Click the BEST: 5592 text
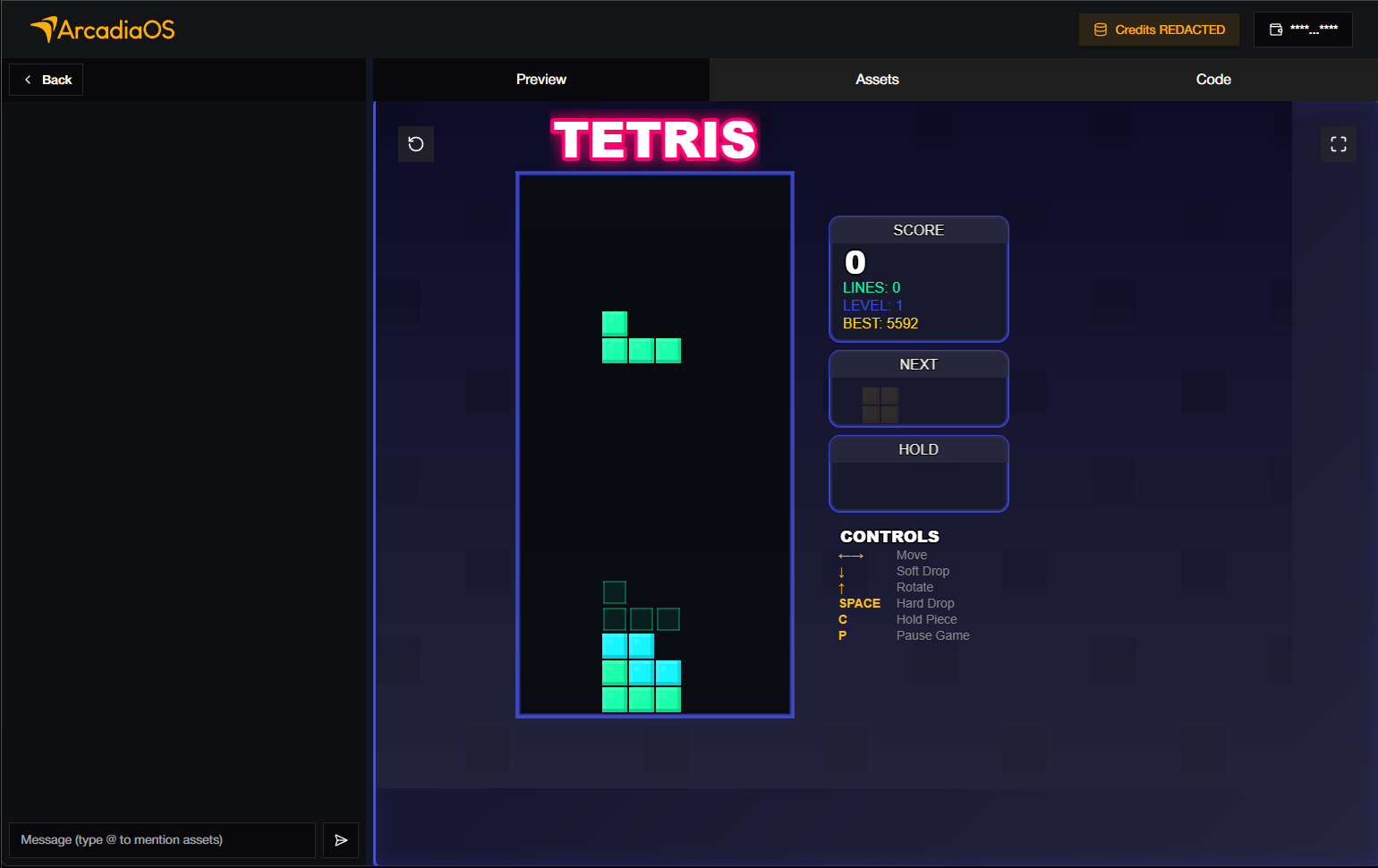This screenshot has width=1378, height=868. point(880,323)
